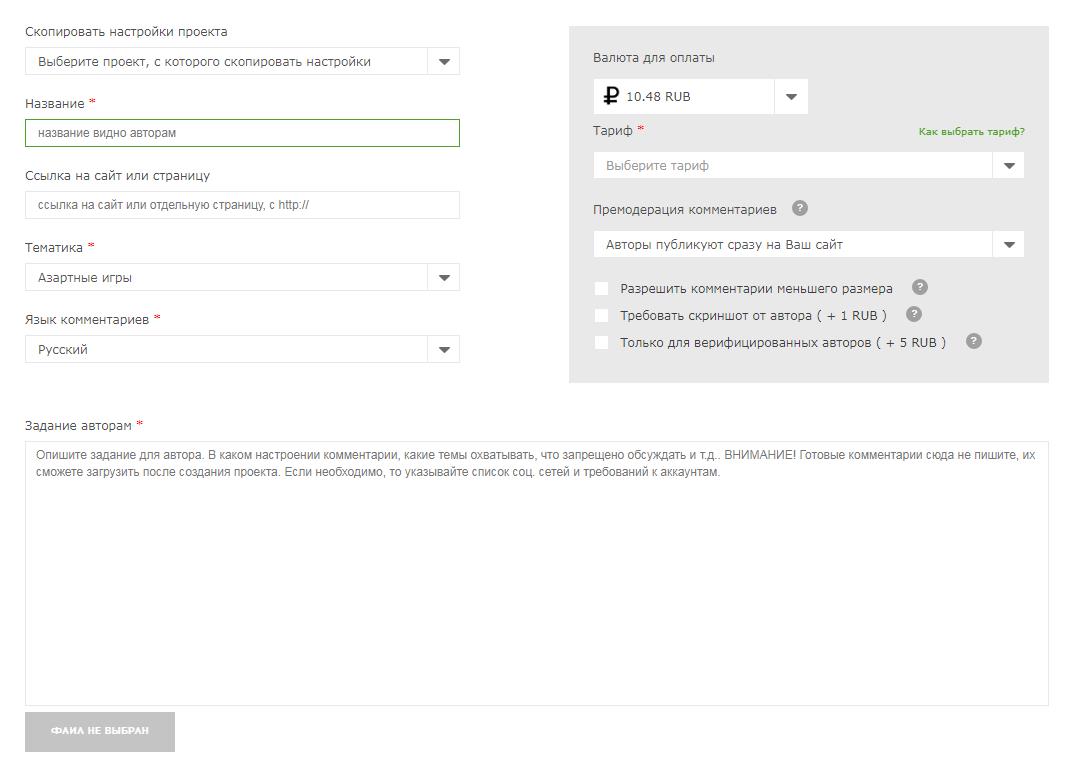The image size is (1067, 769).
Task: Click the Название field label
Action: (54, 103)
